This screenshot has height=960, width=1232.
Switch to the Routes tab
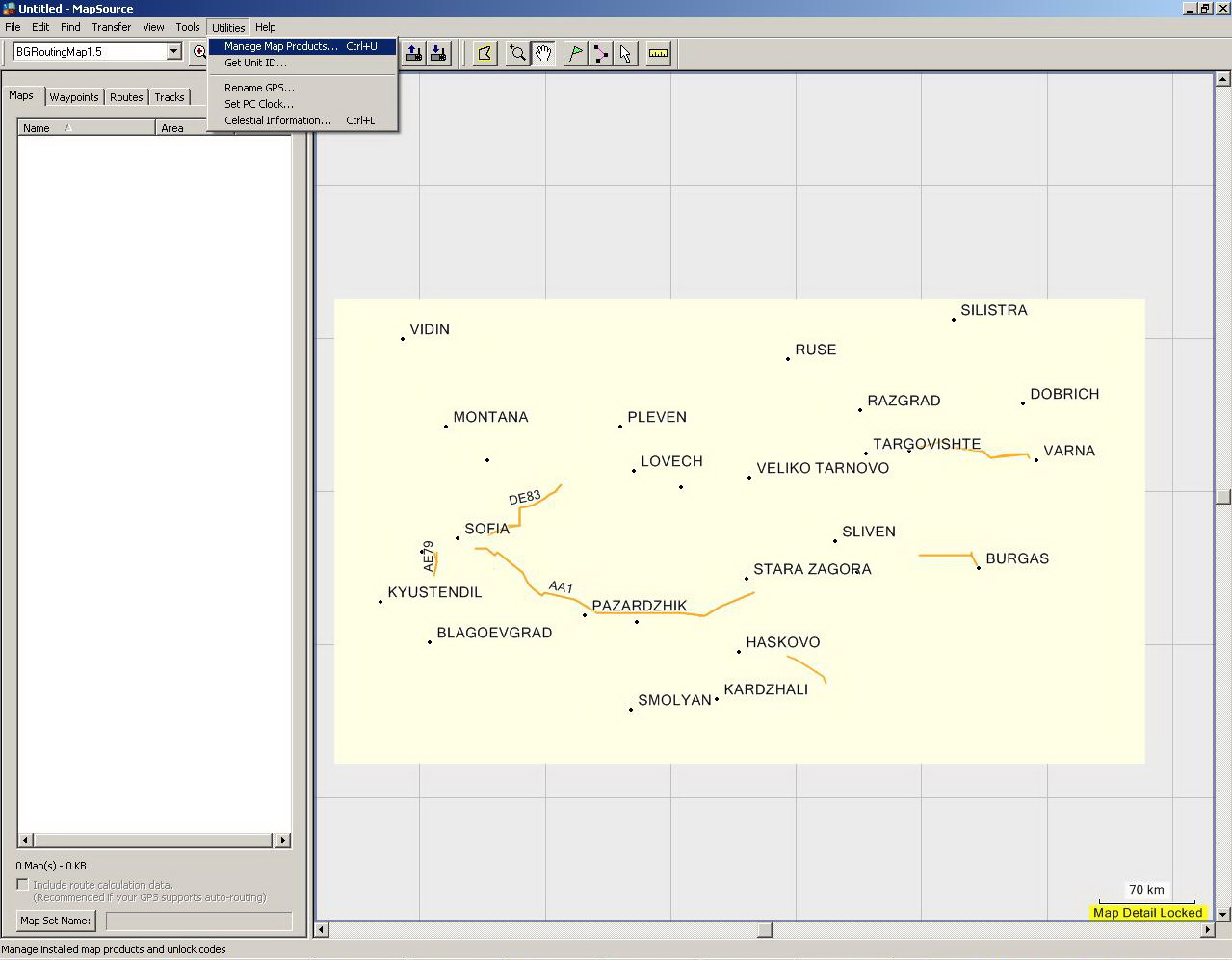tap(126, 97)
